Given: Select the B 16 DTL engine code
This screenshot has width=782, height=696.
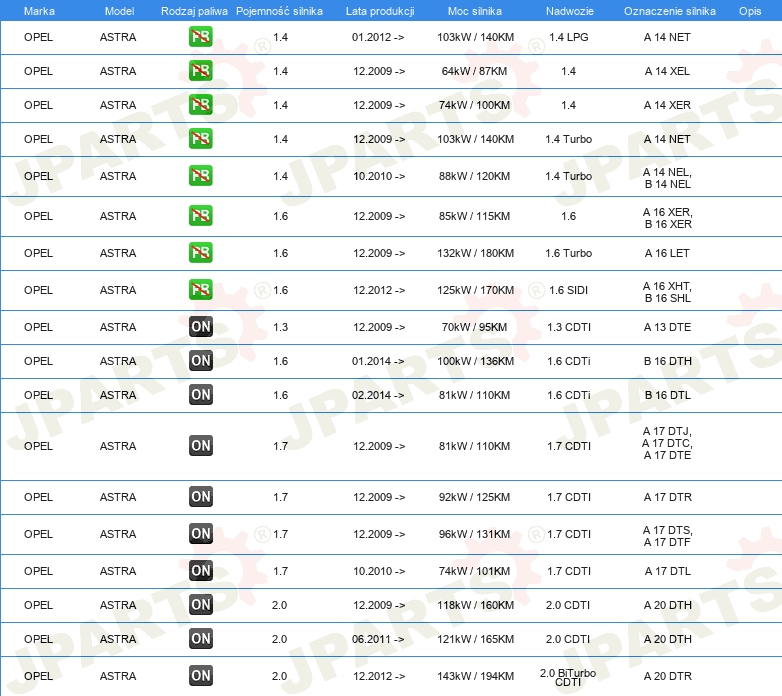Looking at the screenshot, I should point(667,395).
